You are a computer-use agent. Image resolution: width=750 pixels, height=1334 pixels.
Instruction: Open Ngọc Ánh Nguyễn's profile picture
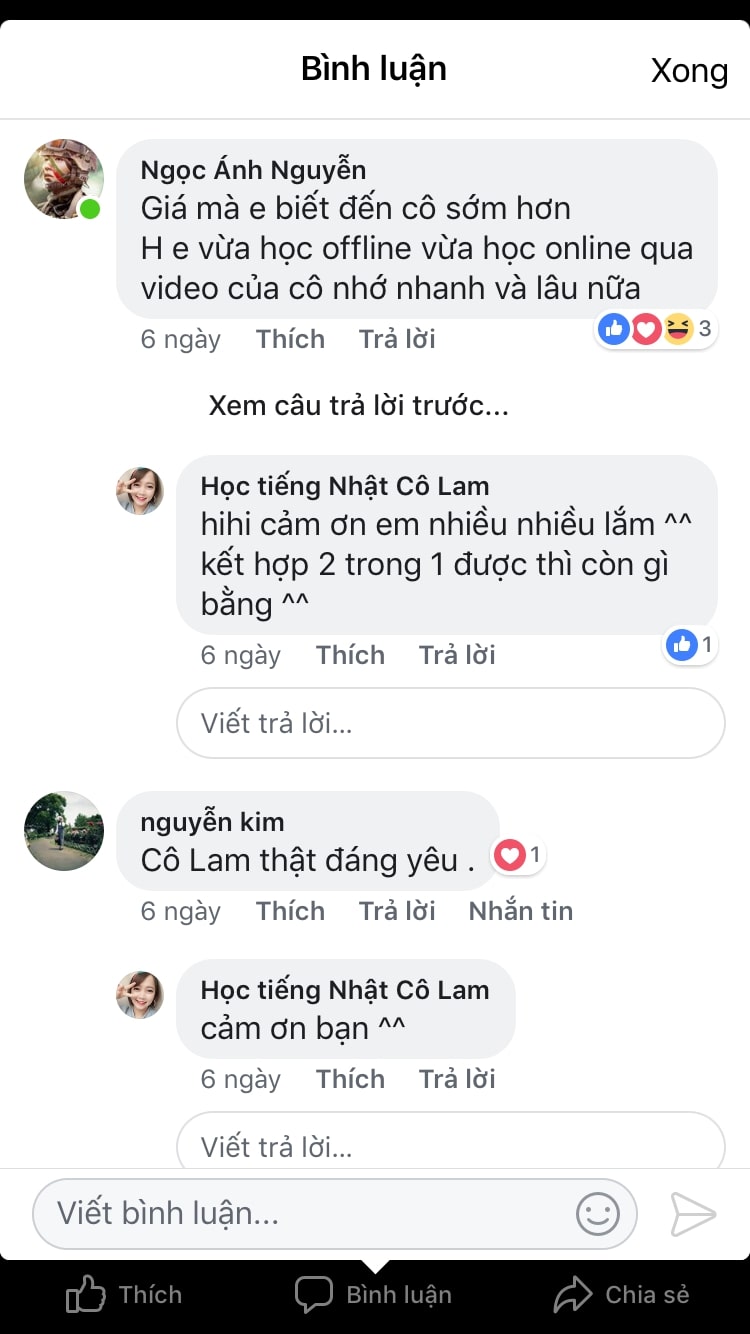(x=64, y=179)
